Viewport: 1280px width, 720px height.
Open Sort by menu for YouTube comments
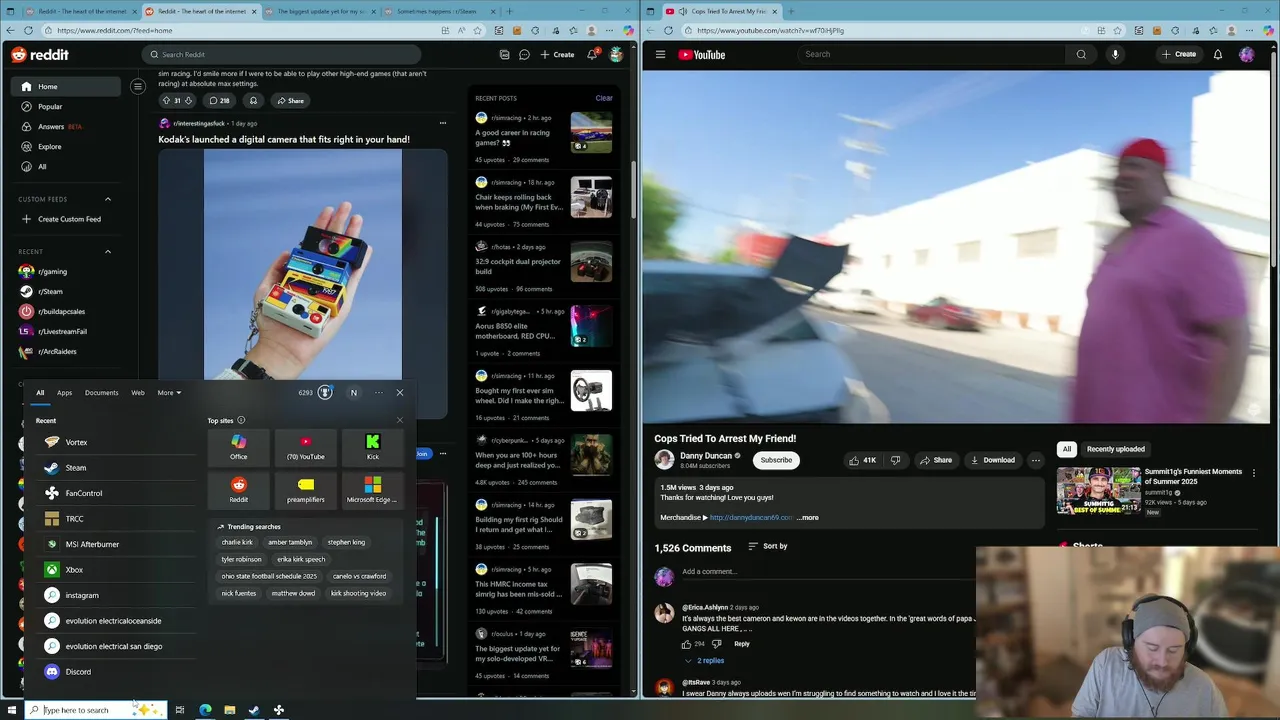(768, 546)
